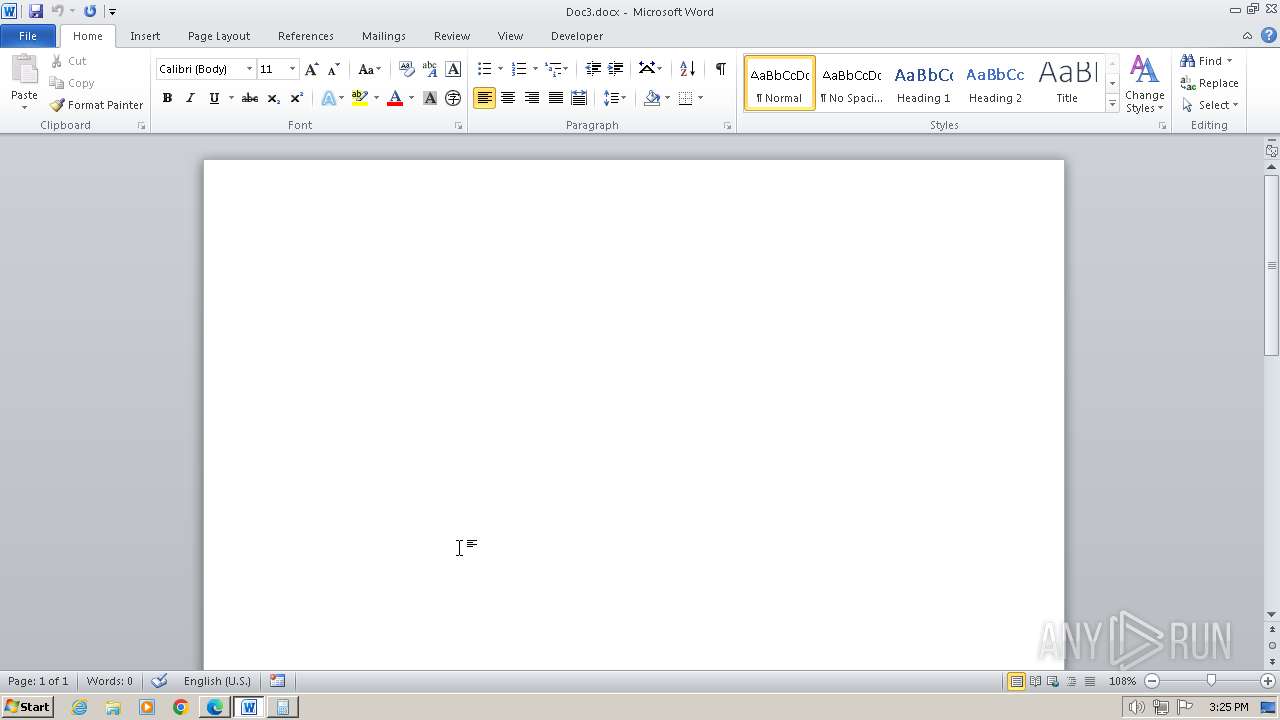
Task: Toggle Italic formatting
Action: coord(190,98)
